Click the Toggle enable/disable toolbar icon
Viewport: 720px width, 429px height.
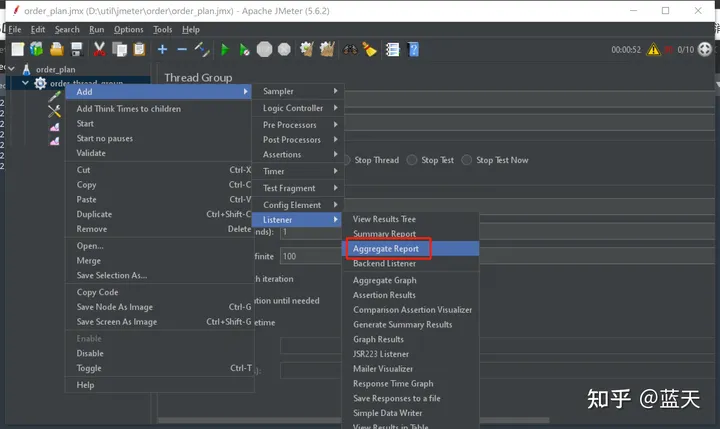[x=202, y=49]
